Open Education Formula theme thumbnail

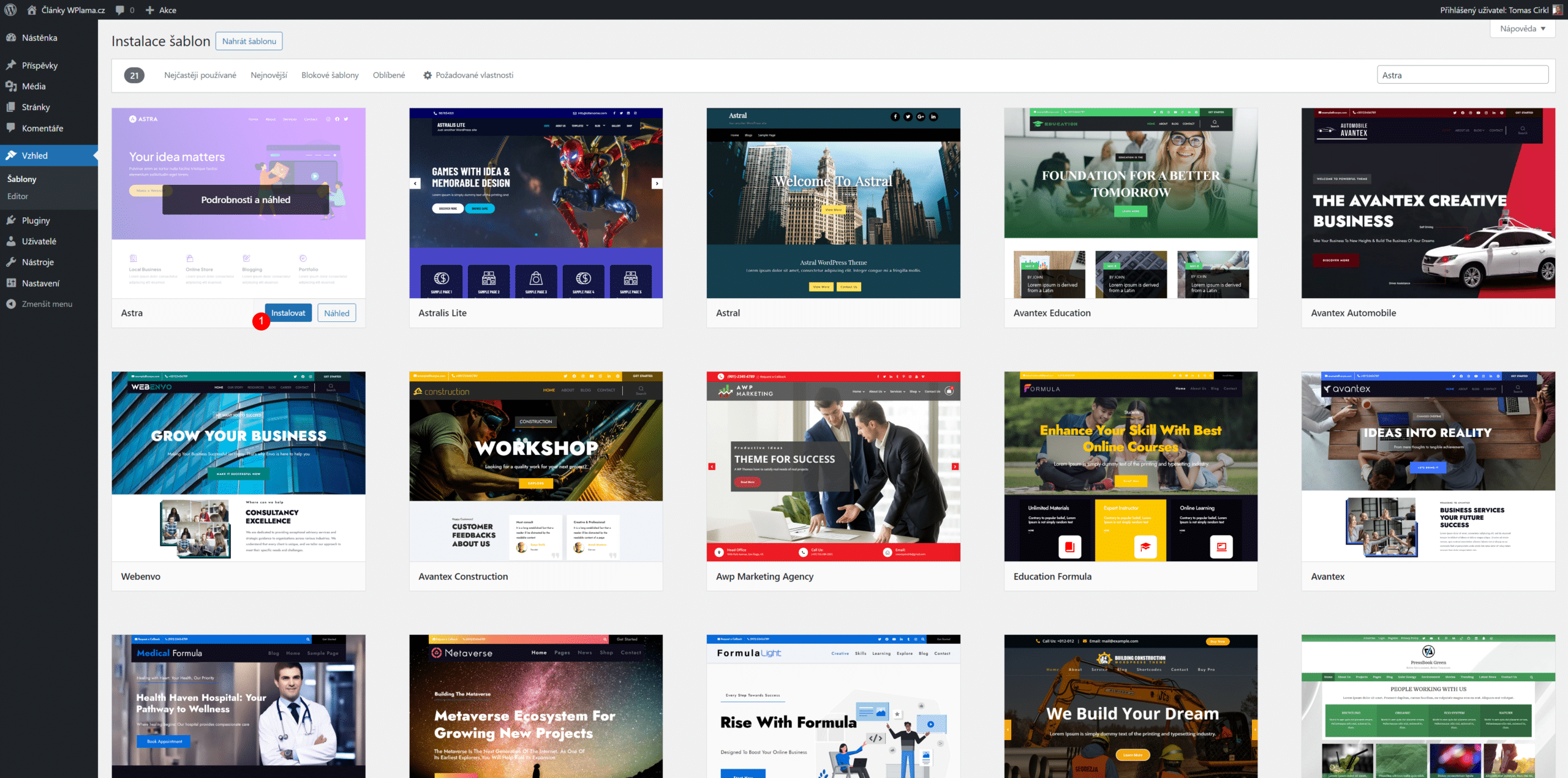(x=1131, y=466)
